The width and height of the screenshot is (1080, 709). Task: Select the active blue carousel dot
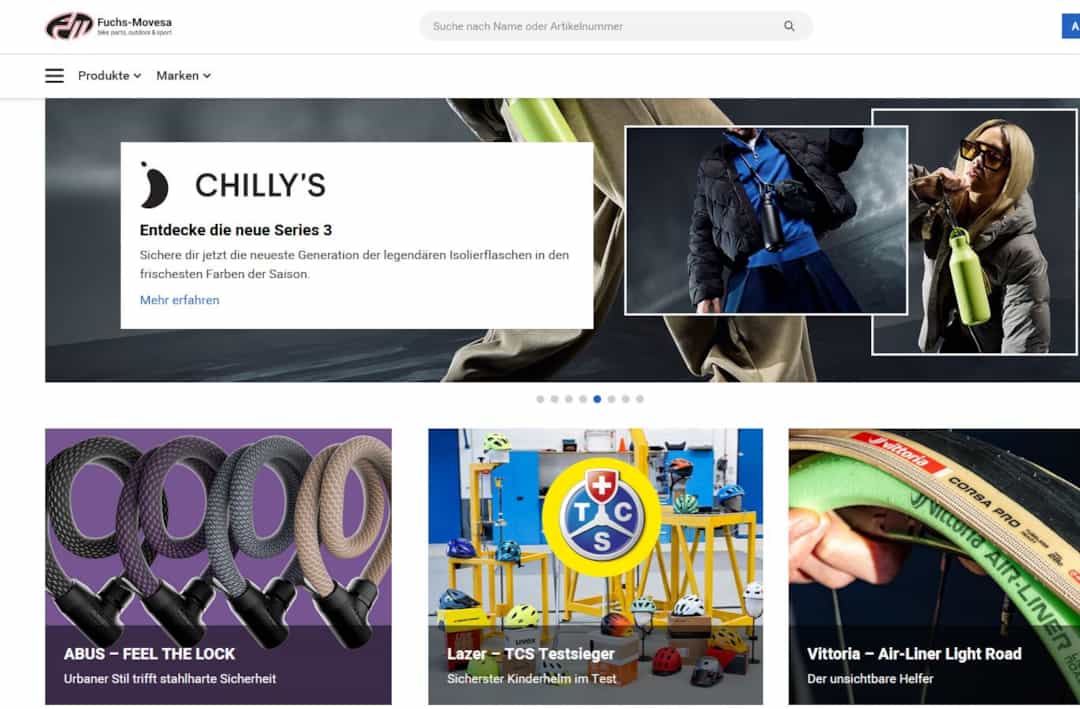coord(597,399)
